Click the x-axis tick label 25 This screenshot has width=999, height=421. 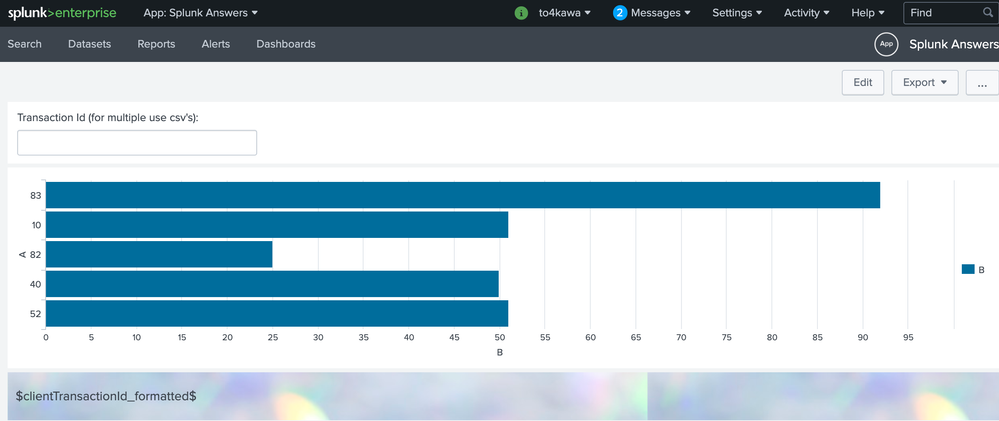[273, 338]
